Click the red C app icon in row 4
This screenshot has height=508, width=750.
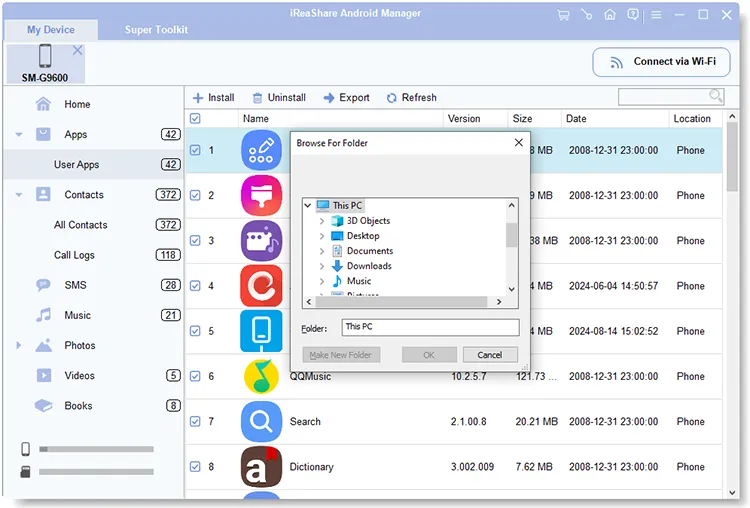pyautogui.click(x=261, y=286)
